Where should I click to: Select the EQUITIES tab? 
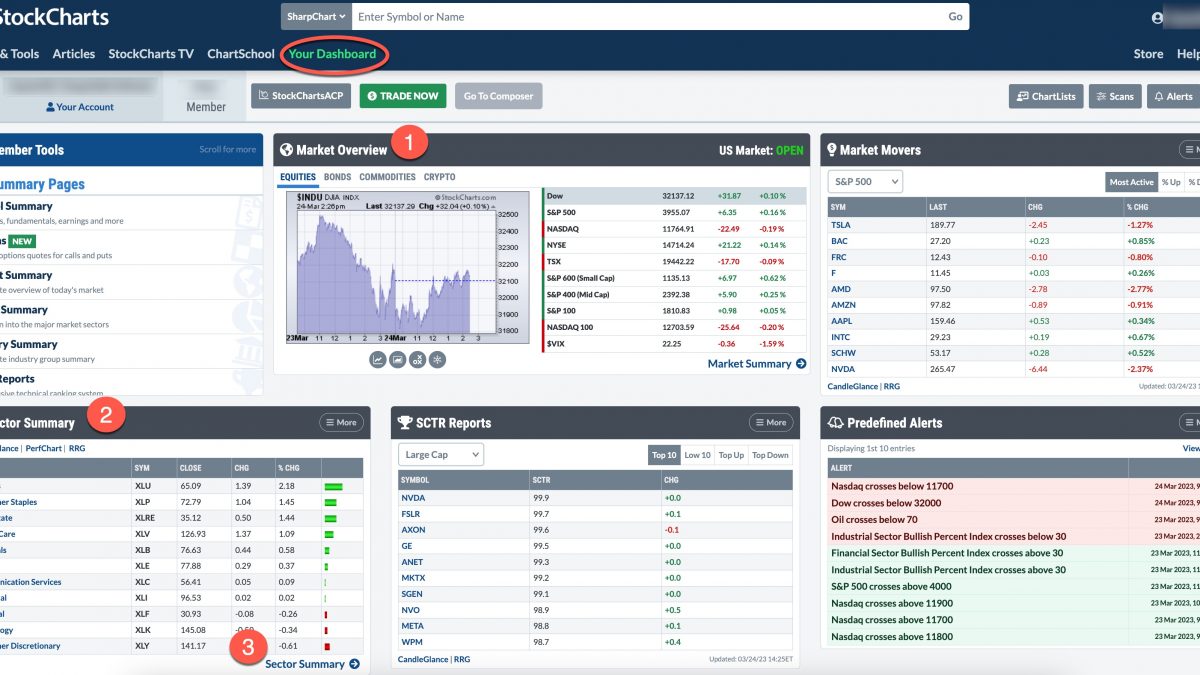click(x=298, y=177)
